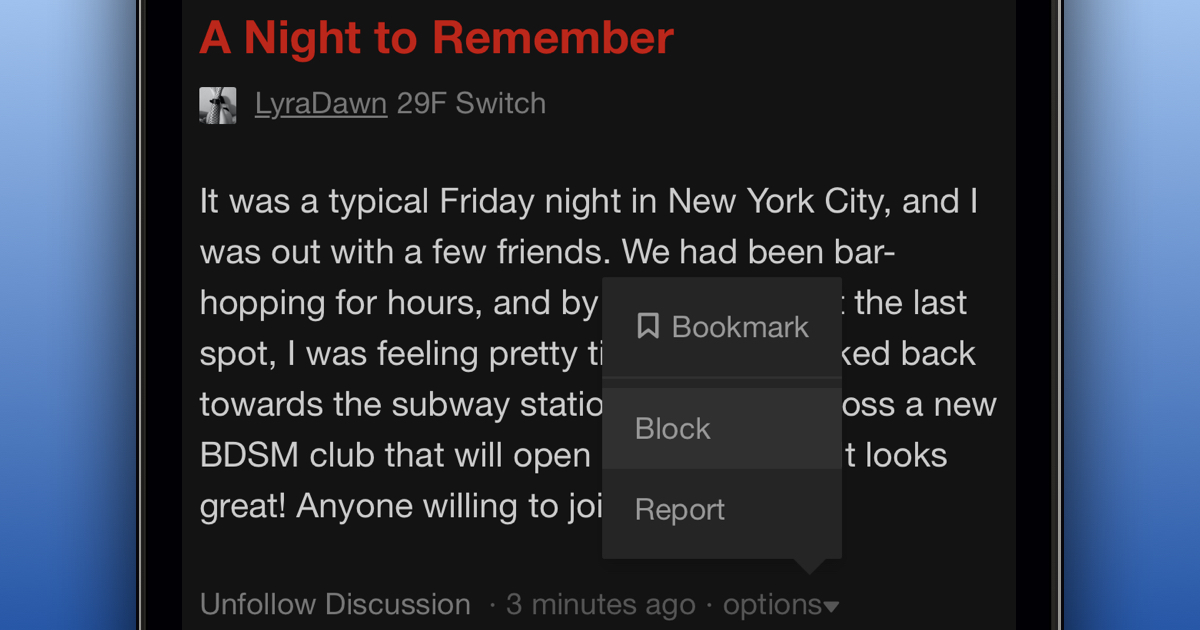Open LyraDawn's profile via the username link
Screen dimensions: 1200x630
[x=321, y=103]
